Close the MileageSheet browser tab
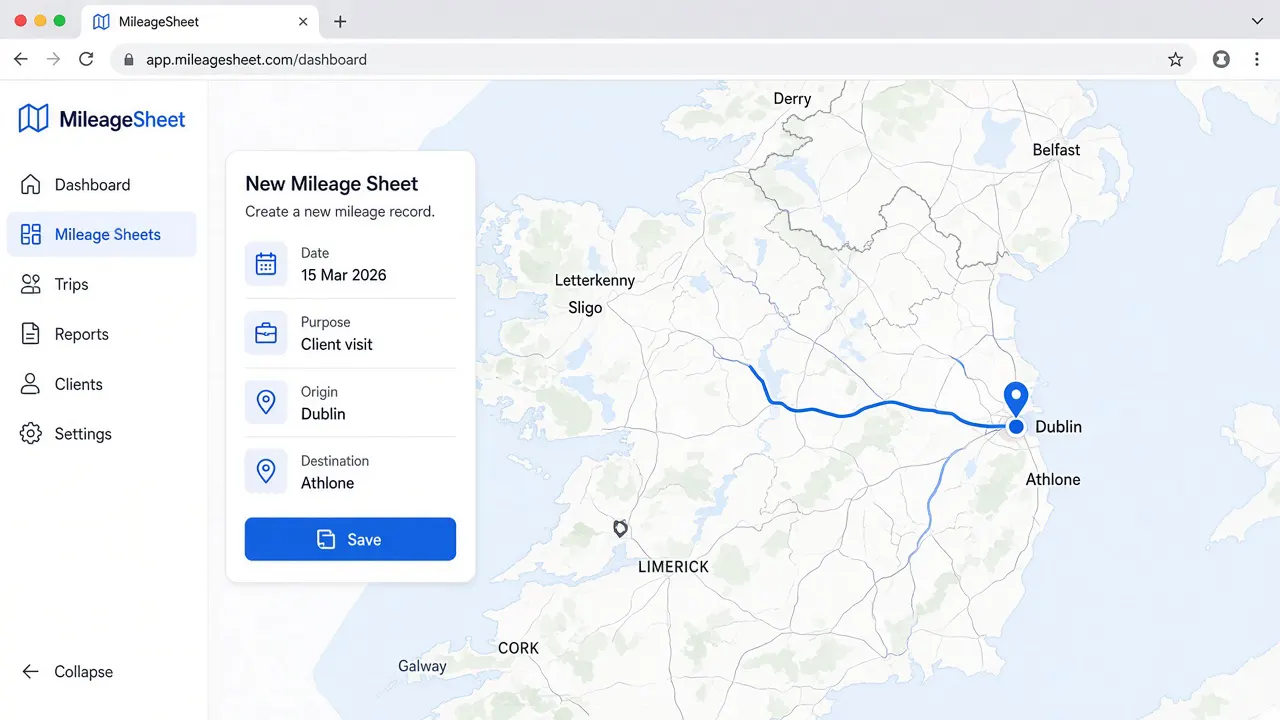The image size is (1280, 720). click(303, 21)
